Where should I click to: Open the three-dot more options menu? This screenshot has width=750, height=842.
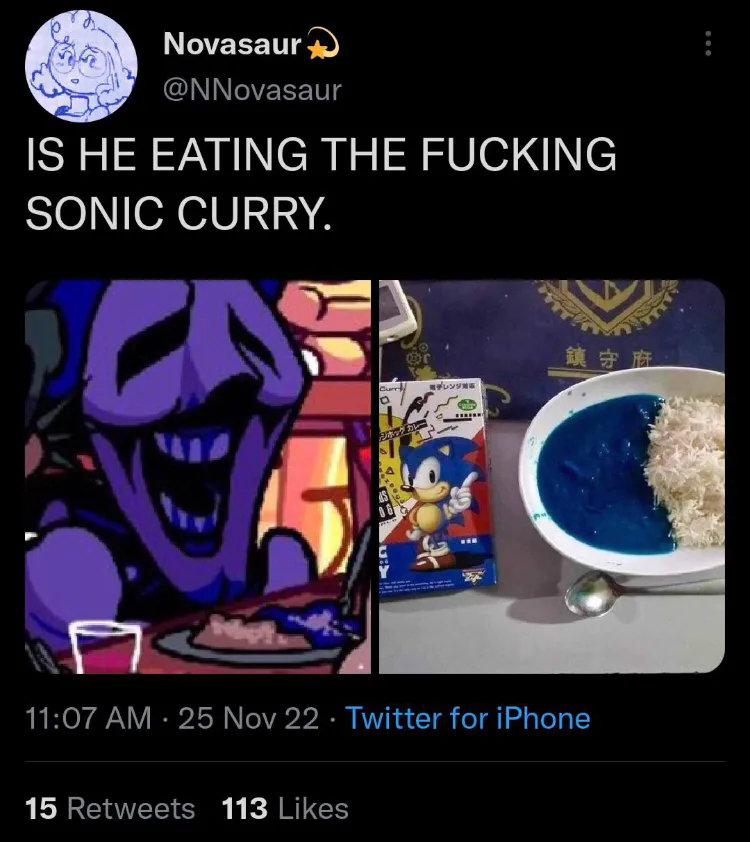click(708, 44)
